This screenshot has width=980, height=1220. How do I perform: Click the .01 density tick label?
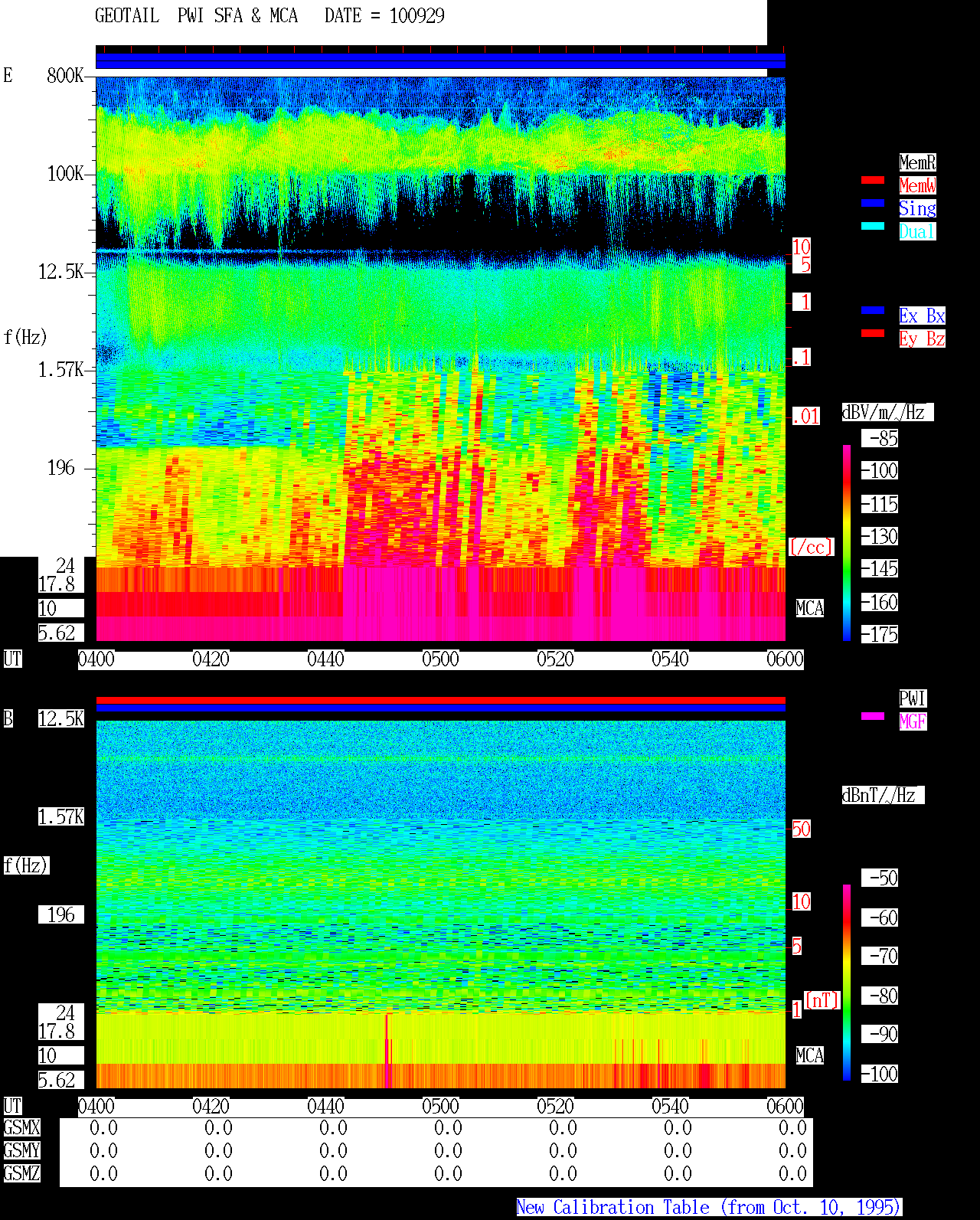click(x=806, y=417)
